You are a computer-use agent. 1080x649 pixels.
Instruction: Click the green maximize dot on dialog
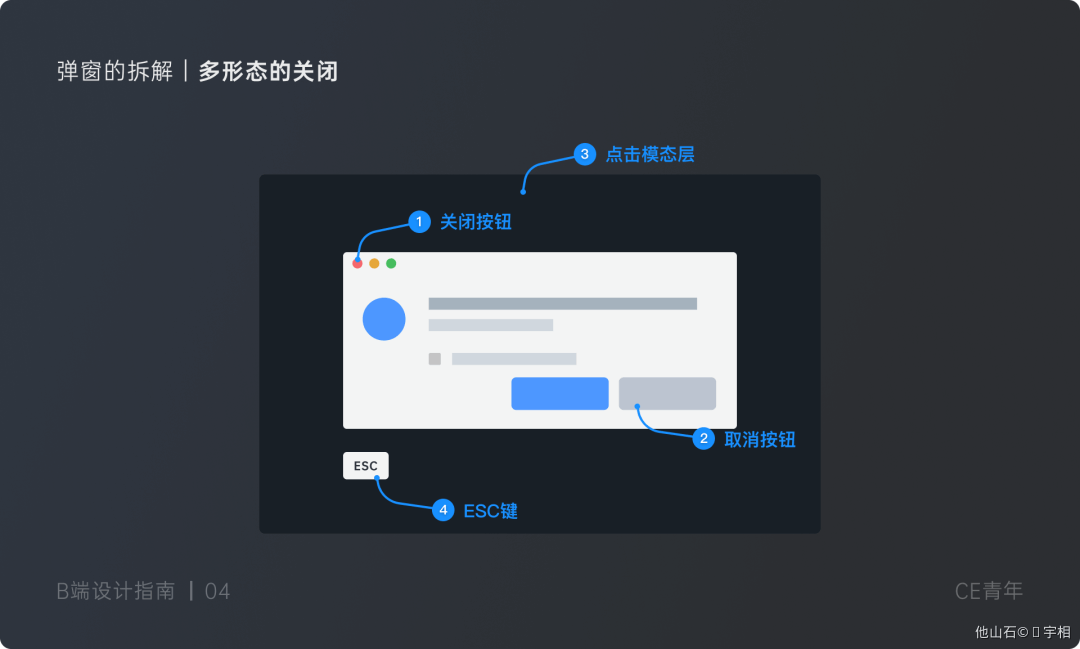(391, 263)
